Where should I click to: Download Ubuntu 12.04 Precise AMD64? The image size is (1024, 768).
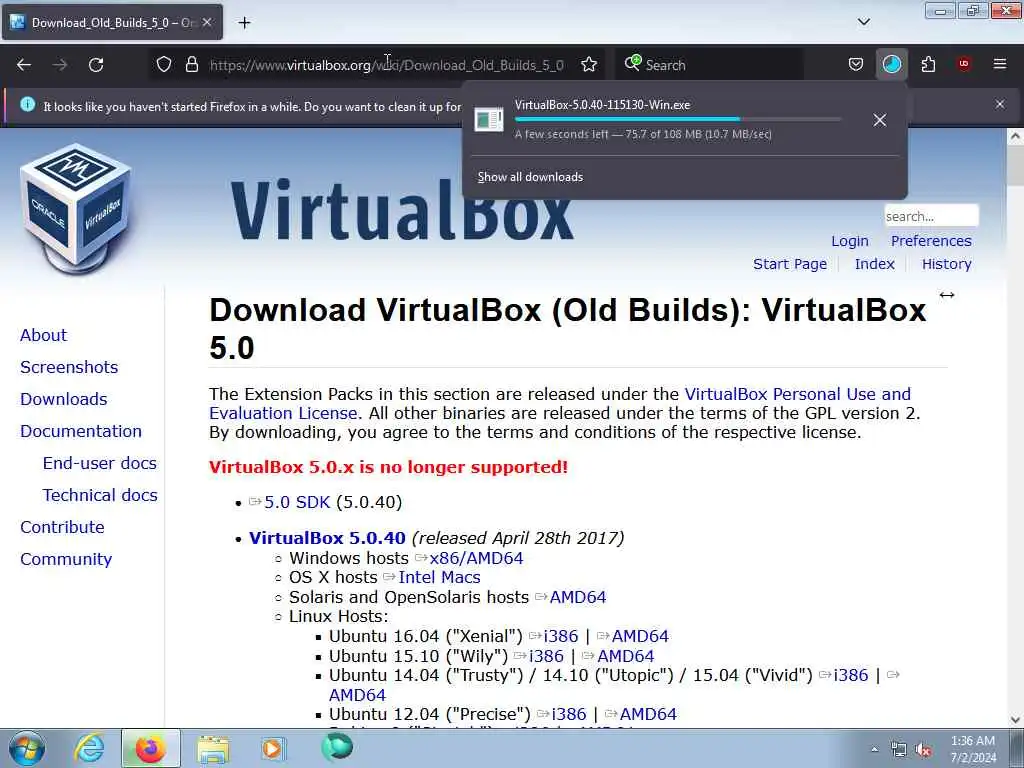pos(648,714)
